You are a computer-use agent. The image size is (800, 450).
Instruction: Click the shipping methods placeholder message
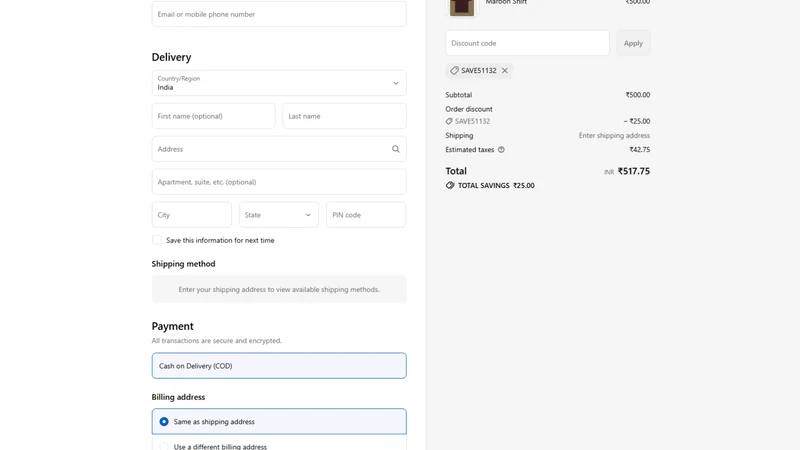click(x=279, y=289)
